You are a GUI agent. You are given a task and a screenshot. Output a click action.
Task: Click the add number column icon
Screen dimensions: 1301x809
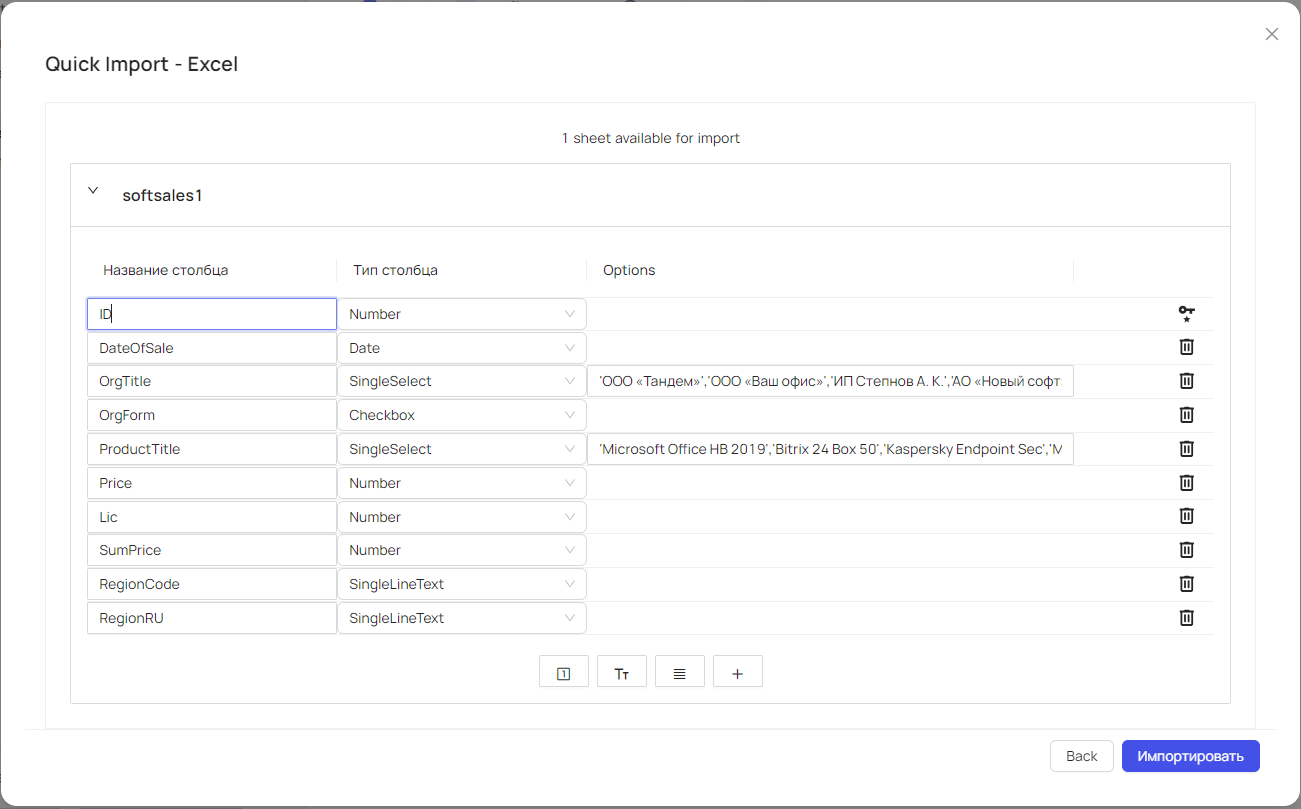click(x=563, y=673)
